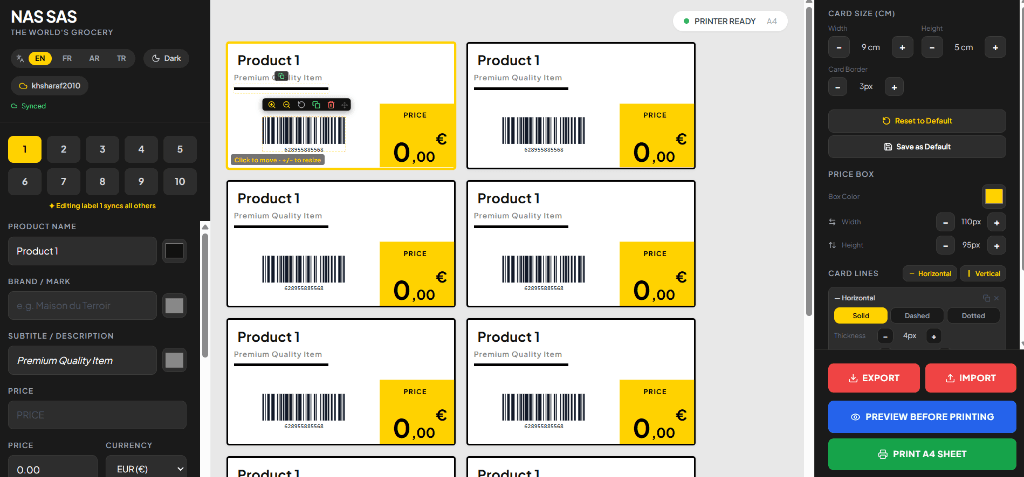Screen dimensions: 1024x477
Task: Decrease the price box height
Action: (x=945, y=246)
